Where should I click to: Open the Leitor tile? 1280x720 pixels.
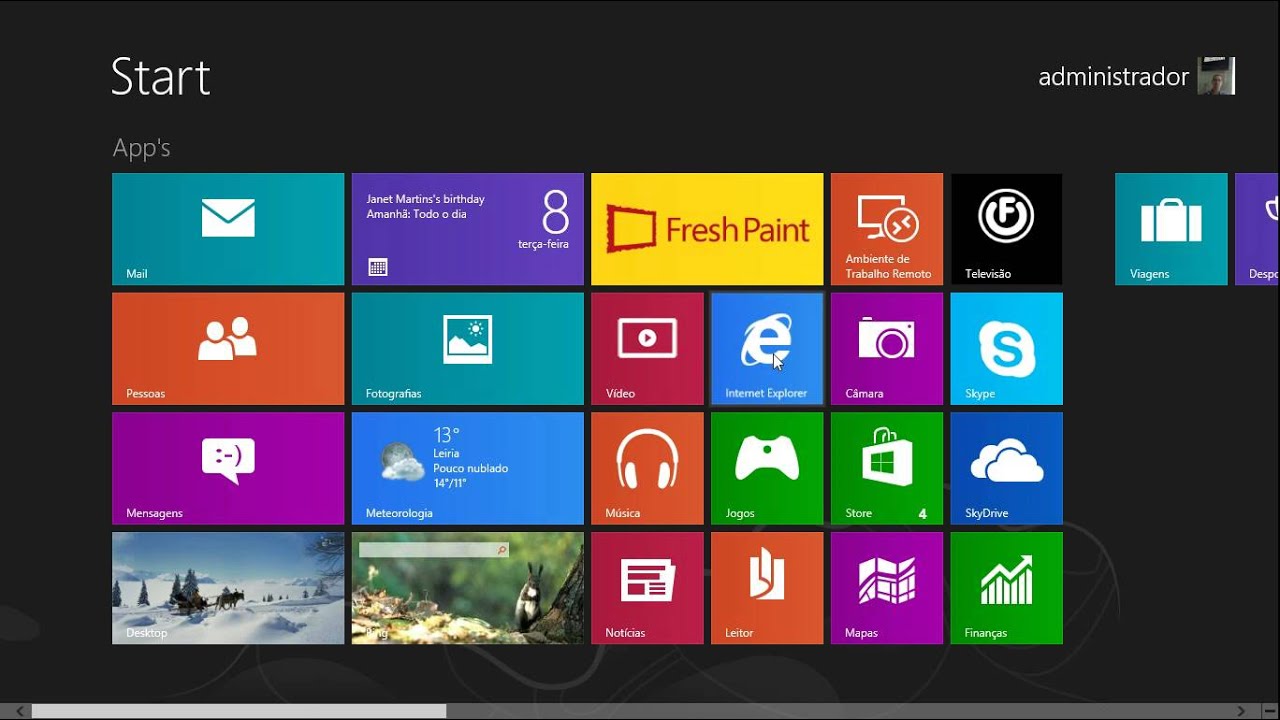(x=767, y=588)
